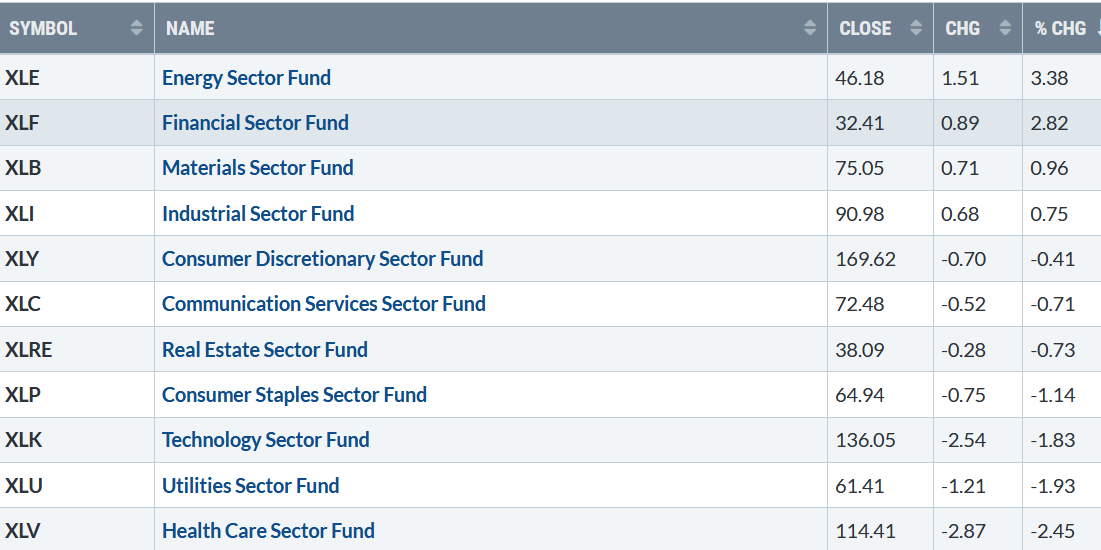Select Communication Services Sector Fund link
This screenshot has height=550, width=1101.
323,304
